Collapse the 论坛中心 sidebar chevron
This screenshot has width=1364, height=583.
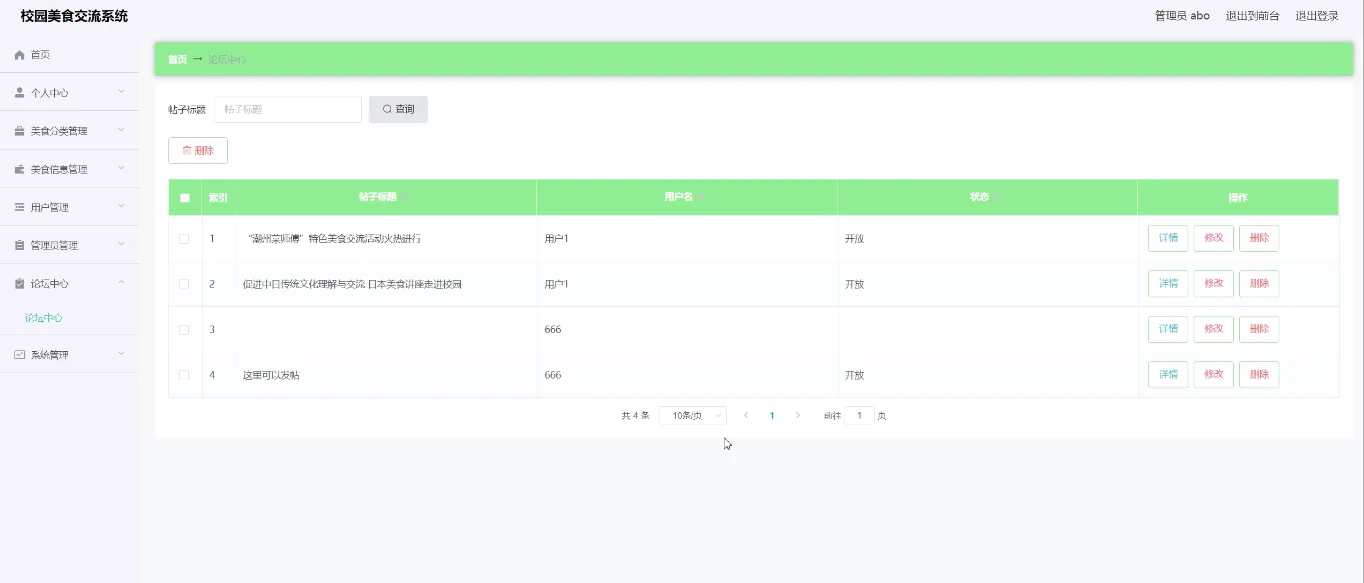pyautogui.click(x=121, y=283)
